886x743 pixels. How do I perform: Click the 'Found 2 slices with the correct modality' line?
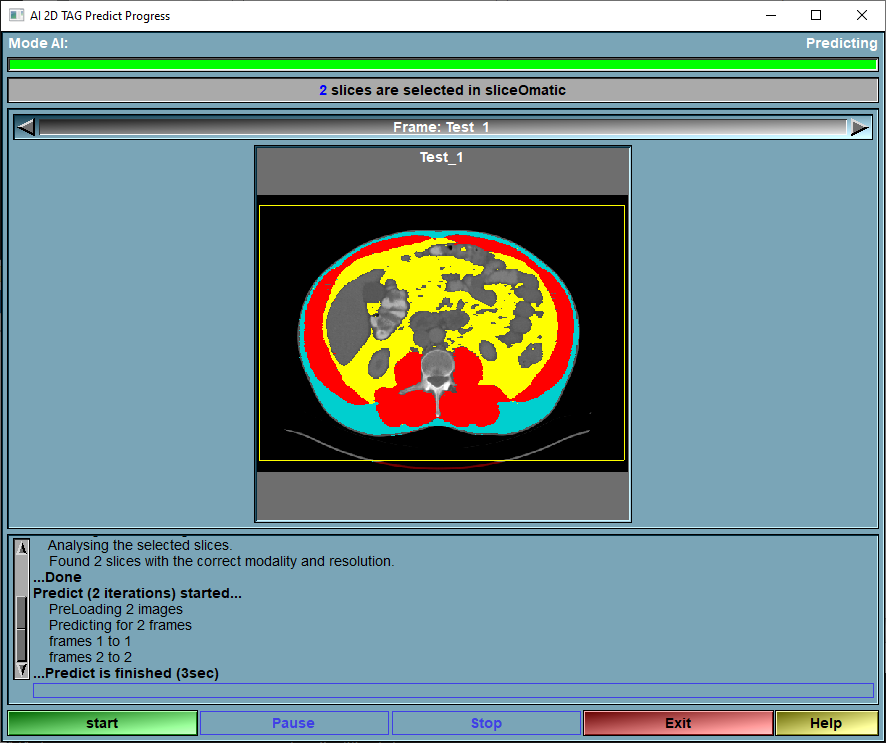[x=222, y=561]
